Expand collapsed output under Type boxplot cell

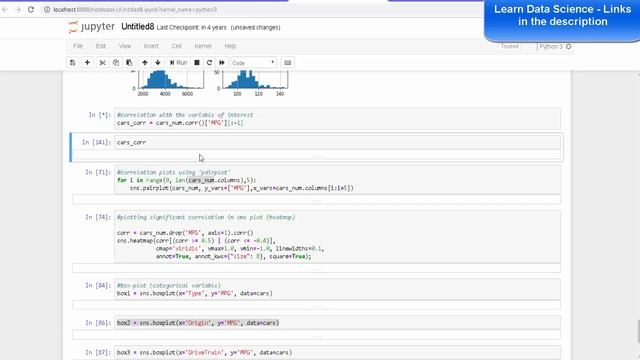click(x=316, y=305)
